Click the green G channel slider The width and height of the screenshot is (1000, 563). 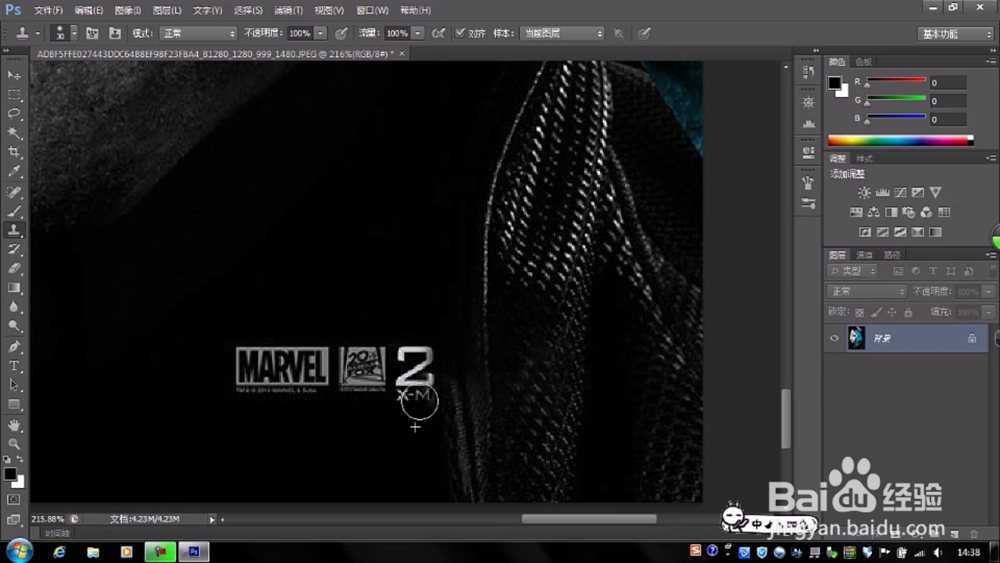pos(895,99)
